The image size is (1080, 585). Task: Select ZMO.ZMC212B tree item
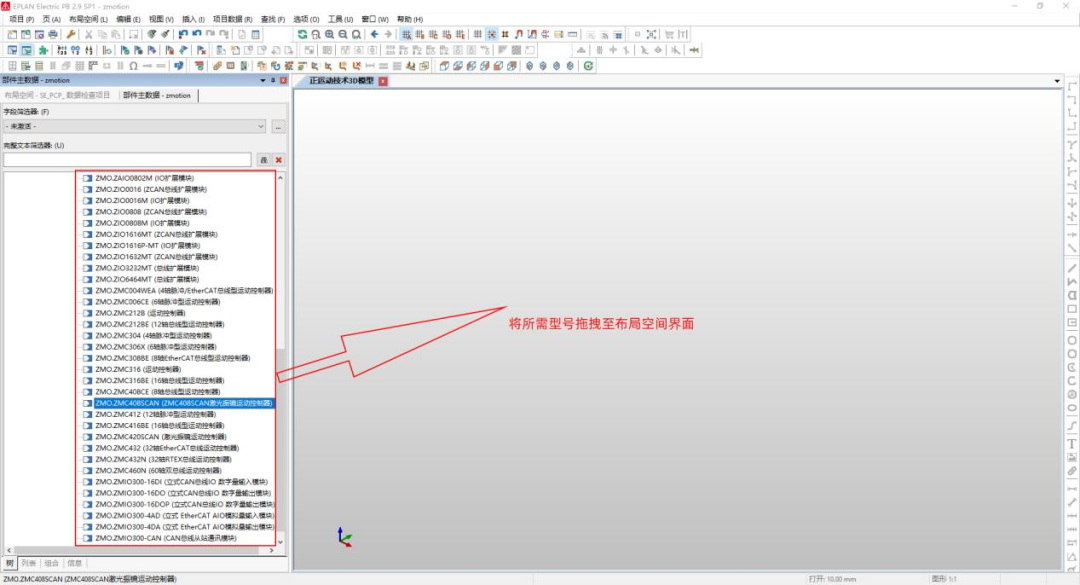point(140,313)
